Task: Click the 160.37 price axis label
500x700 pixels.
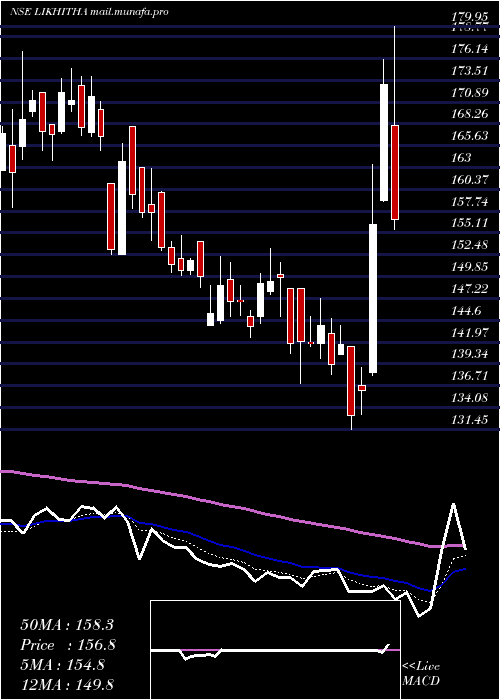Action: tap(469, 179)
